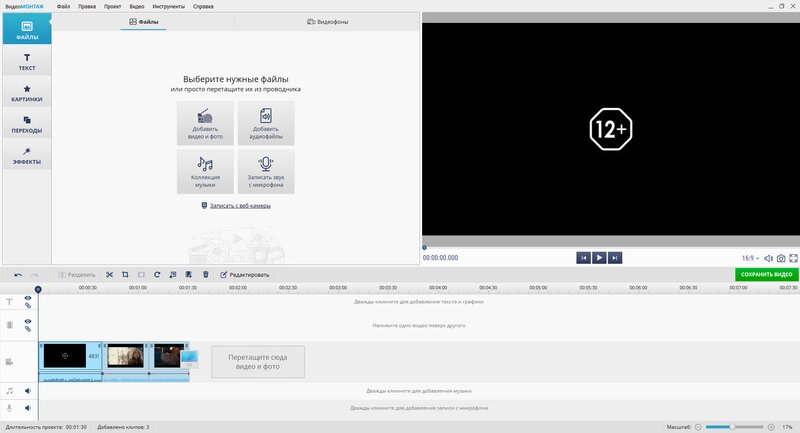Take a snapshot with the camera icon

point(780,258)
